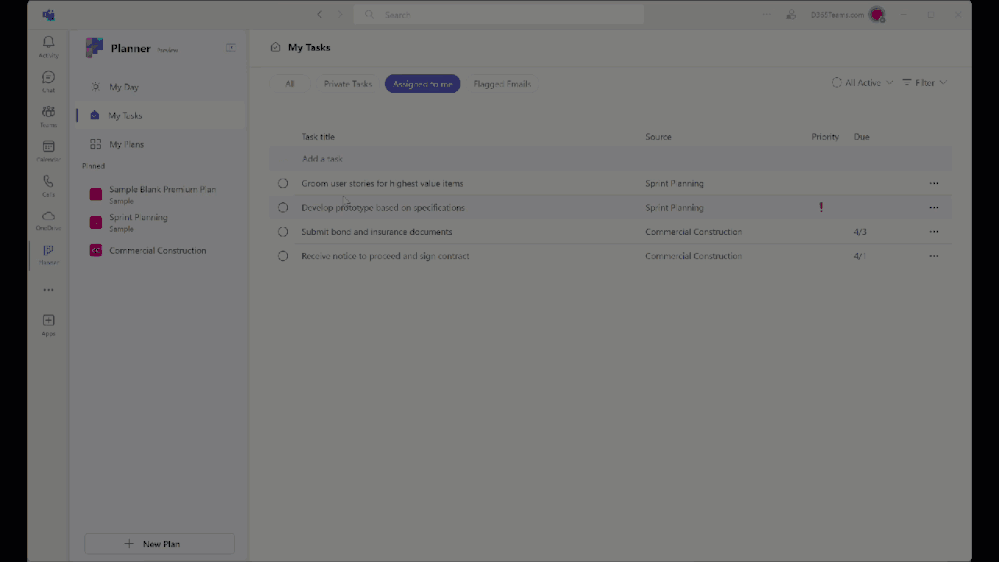The image size is (999, 562).
Task: Open more options for Submit bond task
Action: 933,232
